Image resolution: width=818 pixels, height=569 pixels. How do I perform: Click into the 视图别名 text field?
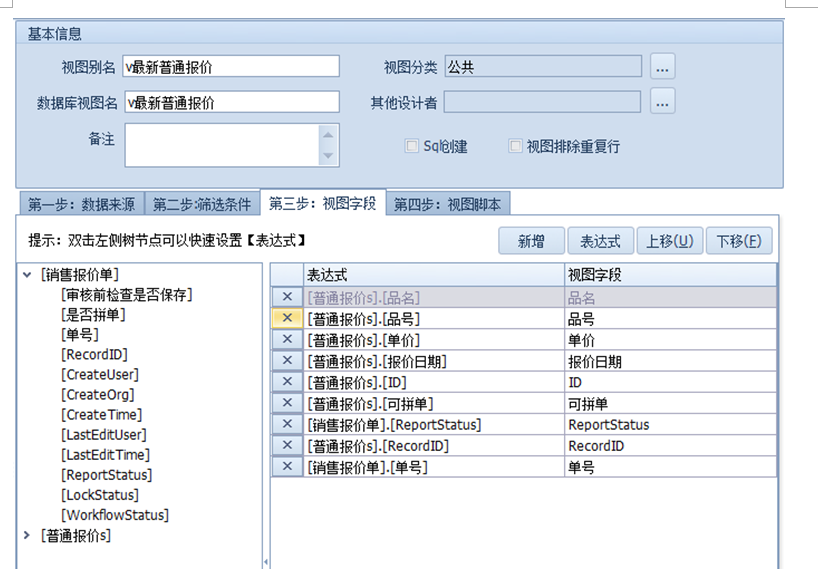(x=231, y=67)
